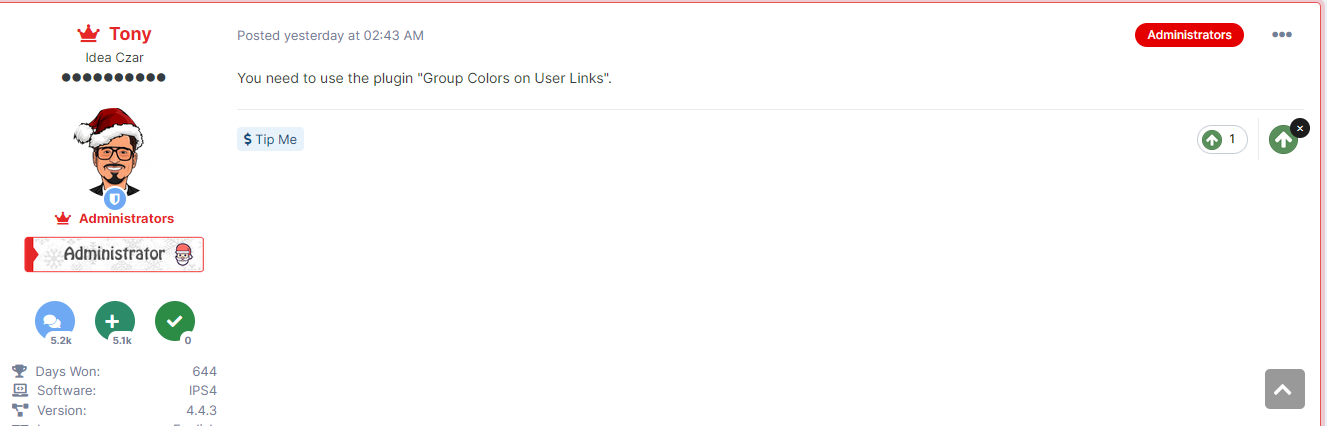Open Tony's profile from the username
Screen dimensions: 1327x426
pos(130,34)
